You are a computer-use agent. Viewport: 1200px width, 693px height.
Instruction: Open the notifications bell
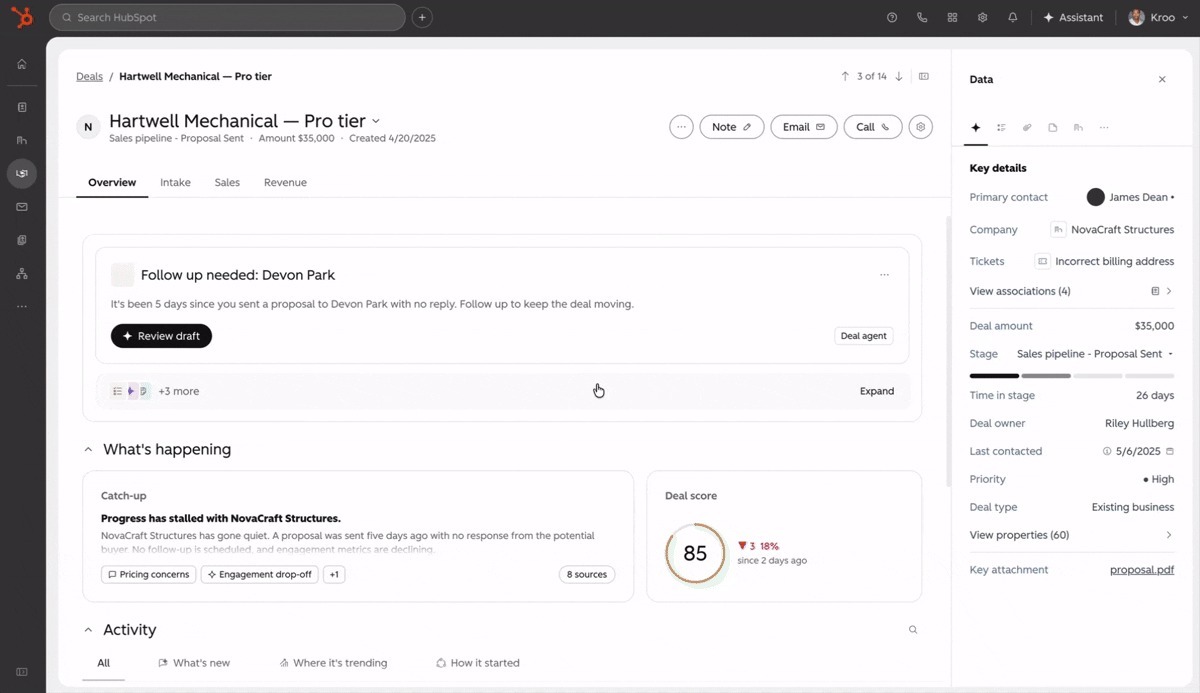pyautogui.click(x=1013, y=17)
